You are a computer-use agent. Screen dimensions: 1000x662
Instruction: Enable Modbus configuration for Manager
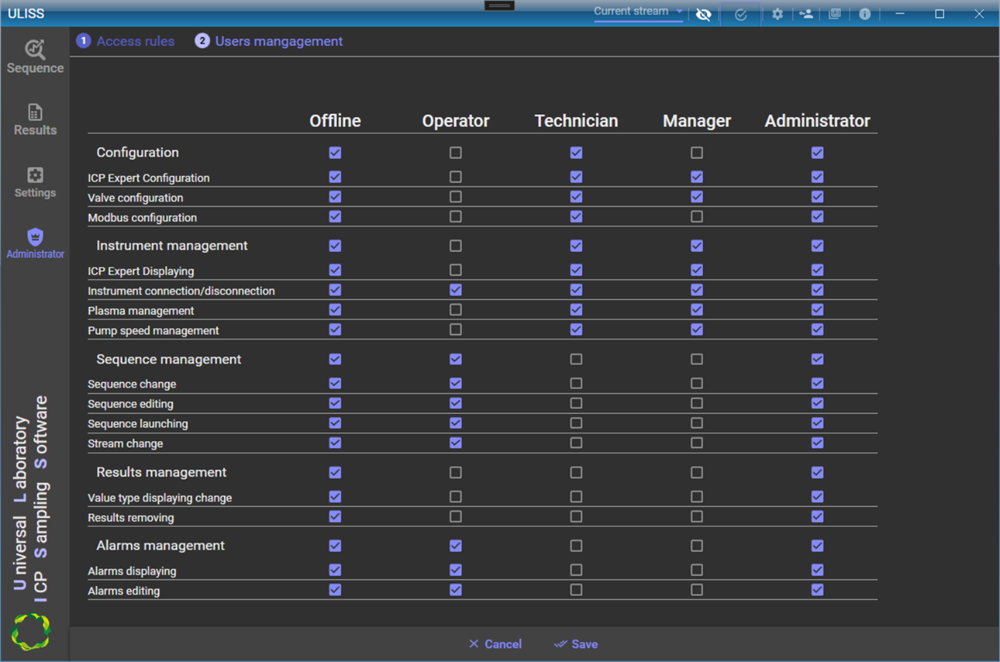click(x=697, y=217)
